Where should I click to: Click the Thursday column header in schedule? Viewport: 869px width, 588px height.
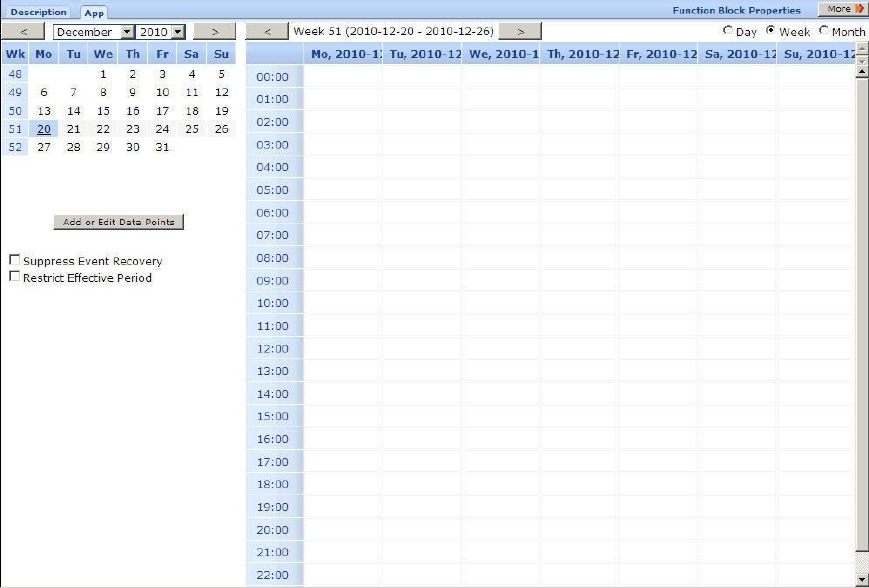580,54
